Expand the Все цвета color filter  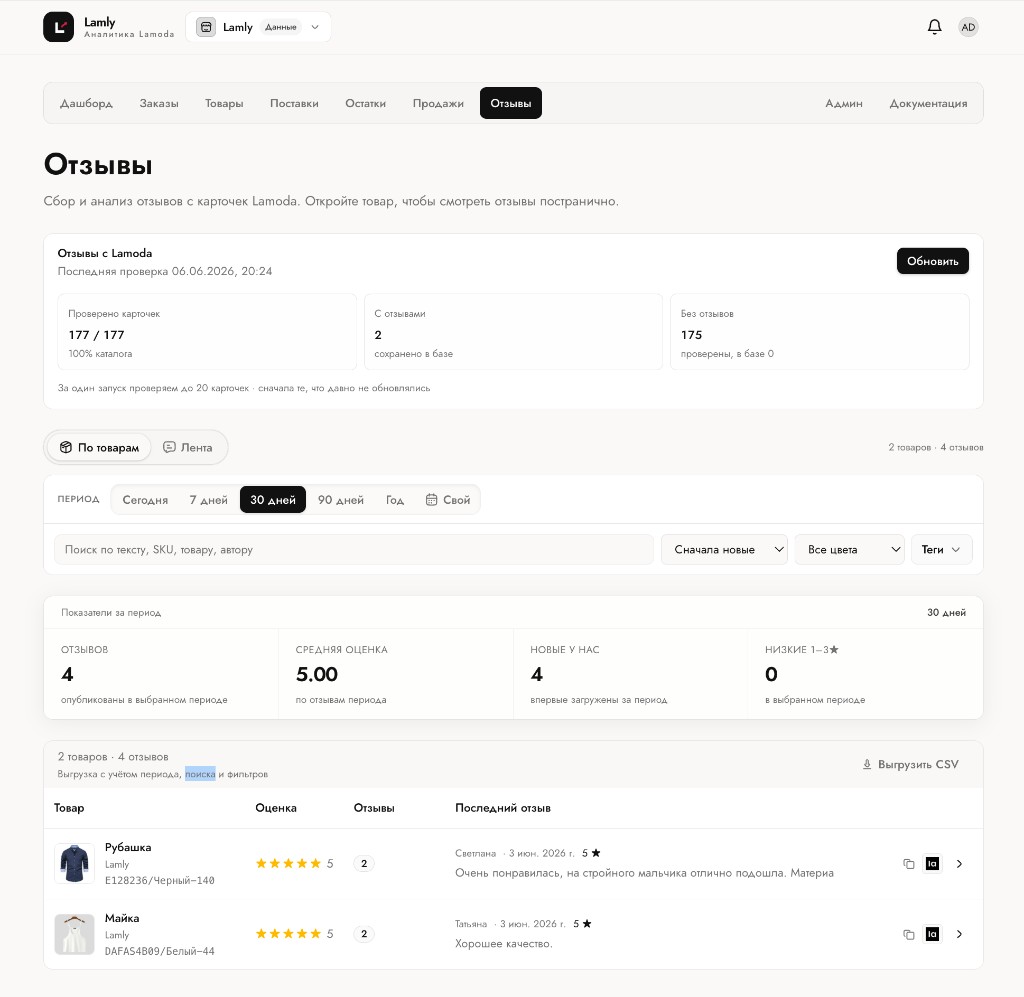click(849, 550)
